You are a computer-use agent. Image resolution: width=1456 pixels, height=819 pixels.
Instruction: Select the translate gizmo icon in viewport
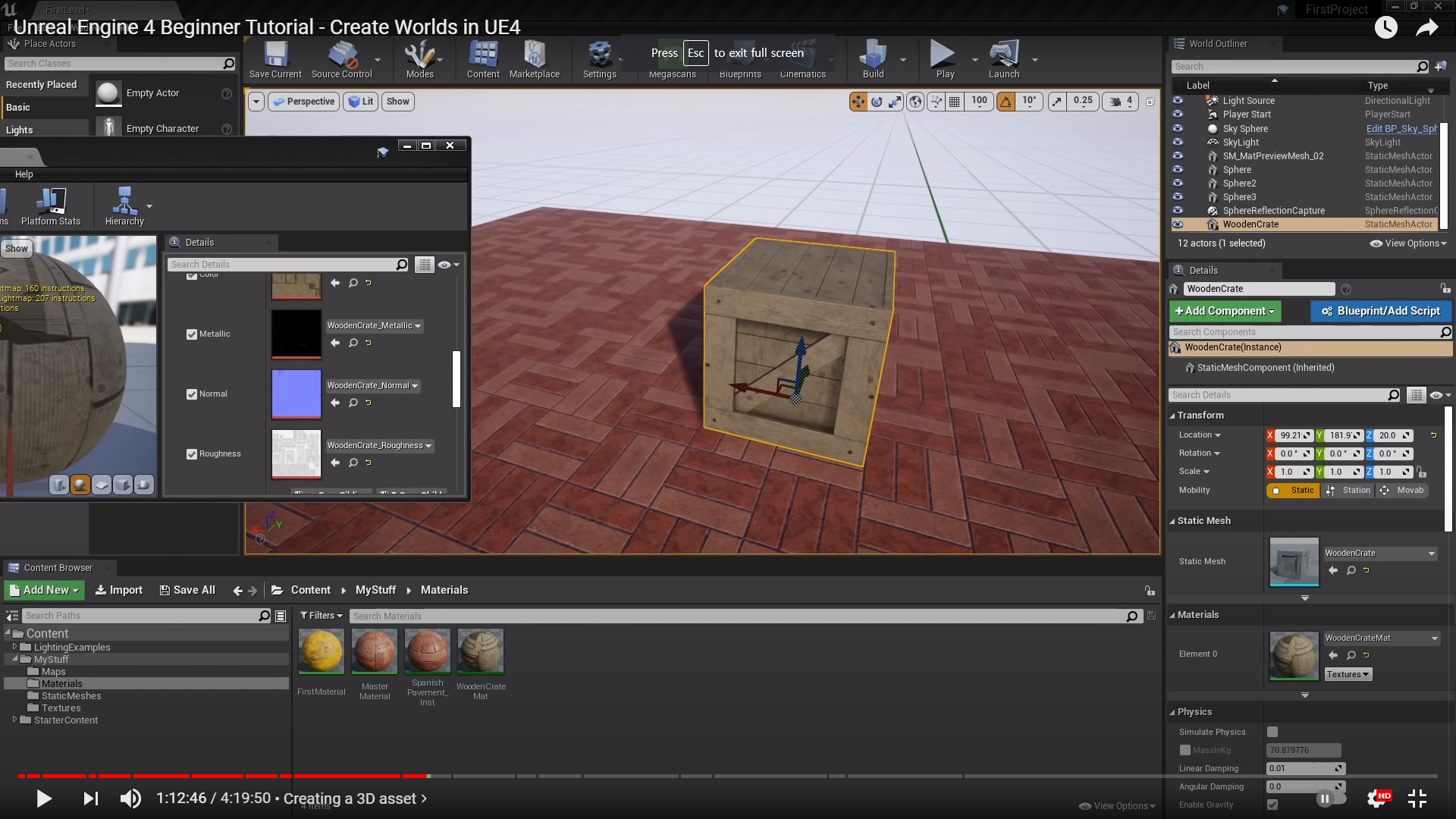pos(858,101)
